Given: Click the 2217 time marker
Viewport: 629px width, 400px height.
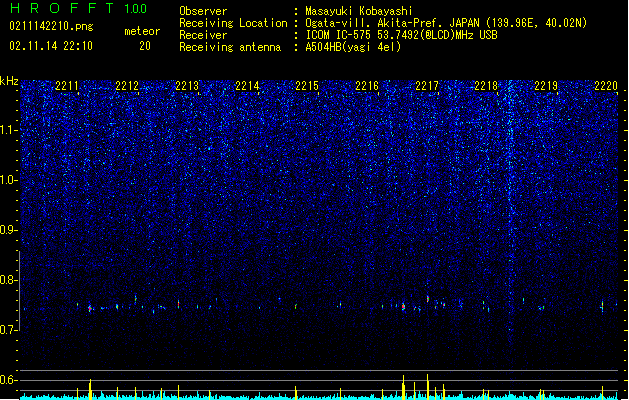Looking at the screenshot, I should click(427, 86).
